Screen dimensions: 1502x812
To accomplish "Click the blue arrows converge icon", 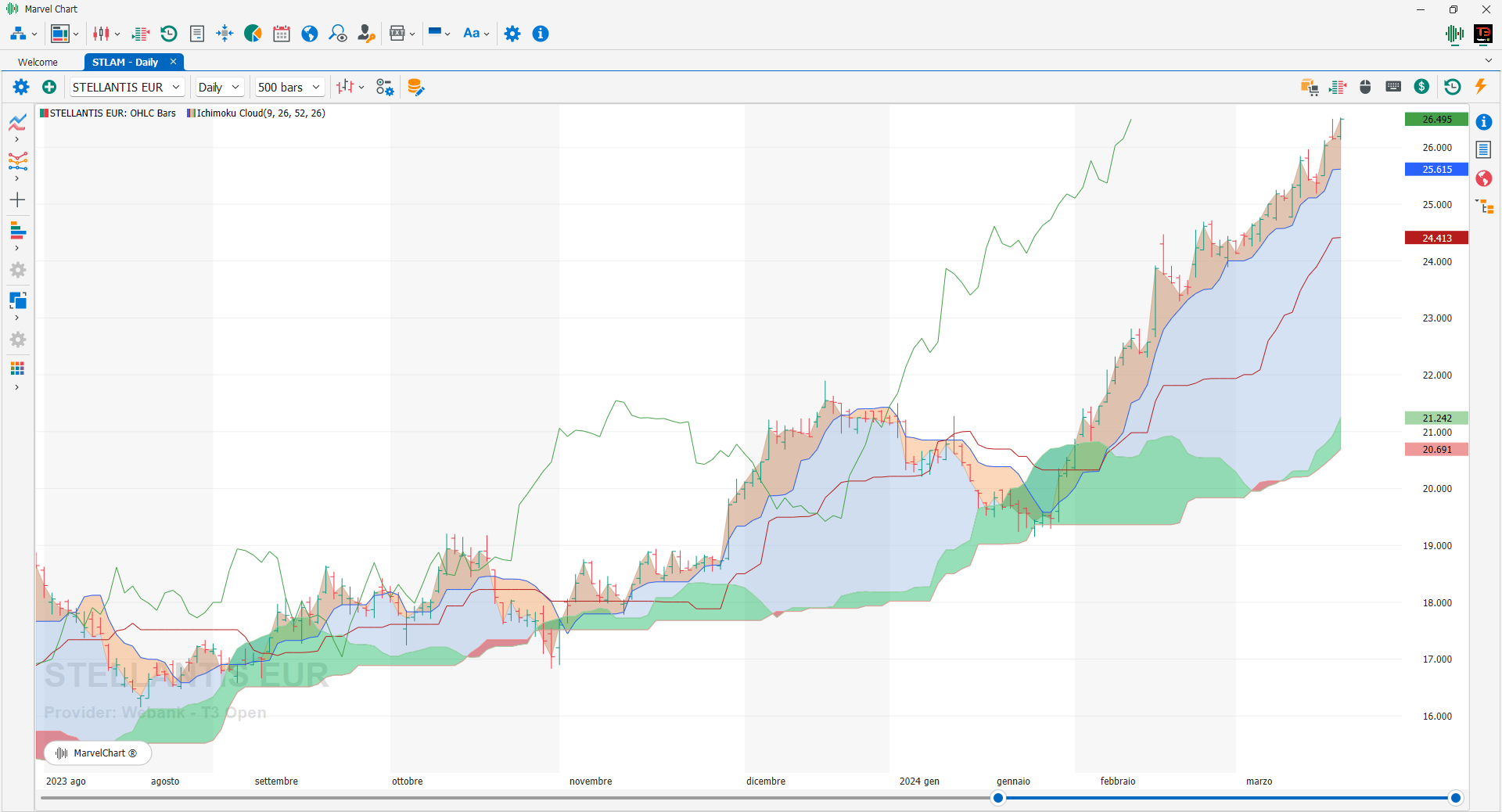I will pos(225,34).
